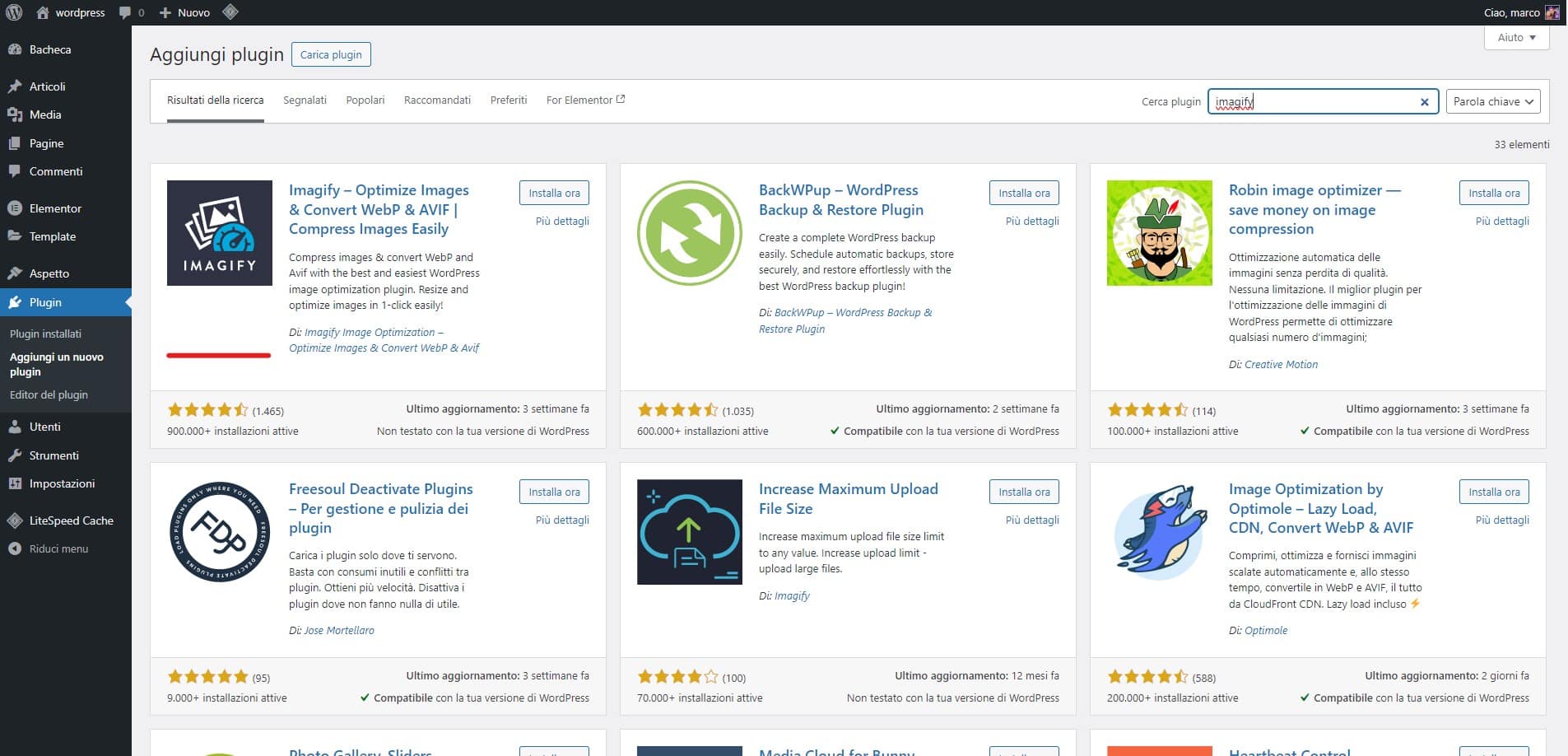The image size is (1568, 756).
Task: Open the Nuovo add-new menu
Action: (184, 12)
